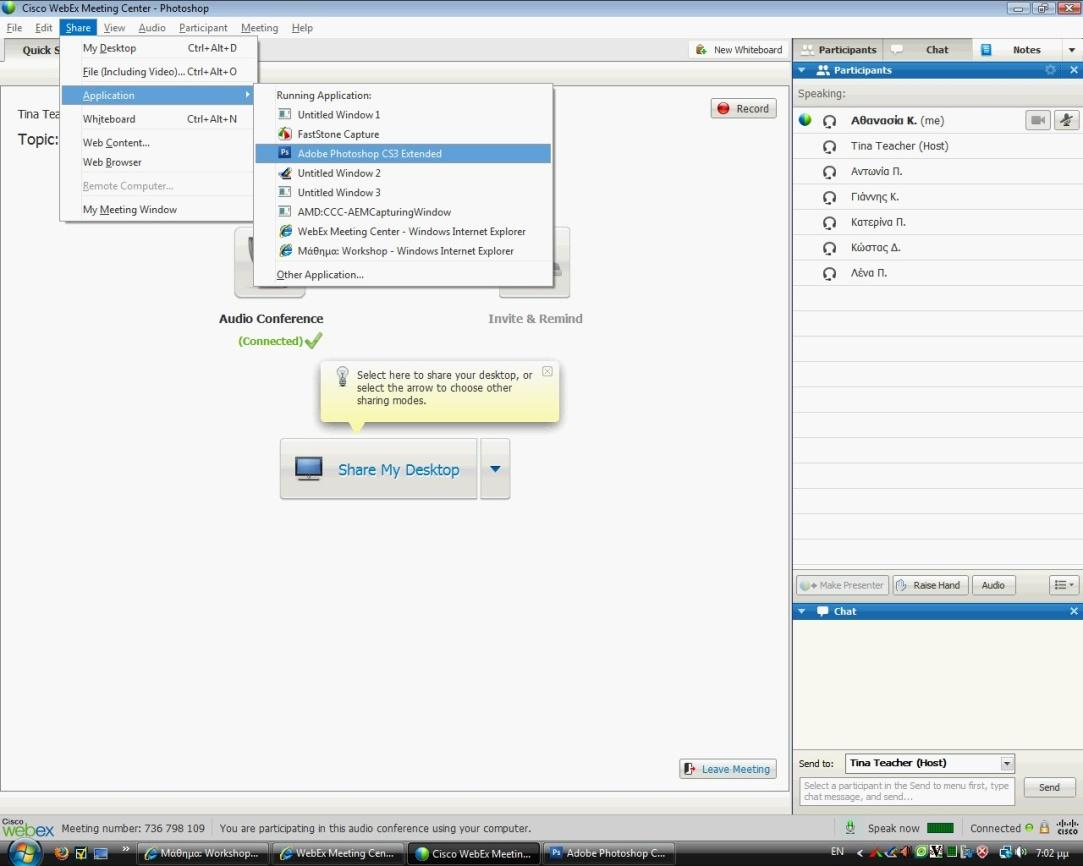Click the chat Send button
This screenshot has width=1083, height=866.
pyautogui.click(x=1049, y=787)
